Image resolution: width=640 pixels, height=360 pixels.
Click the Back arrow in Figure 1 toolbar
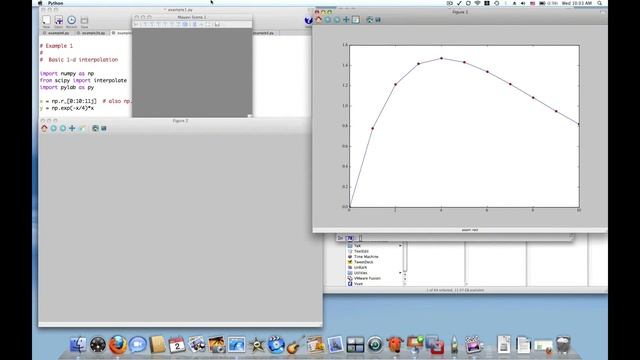tap(328, 20)
